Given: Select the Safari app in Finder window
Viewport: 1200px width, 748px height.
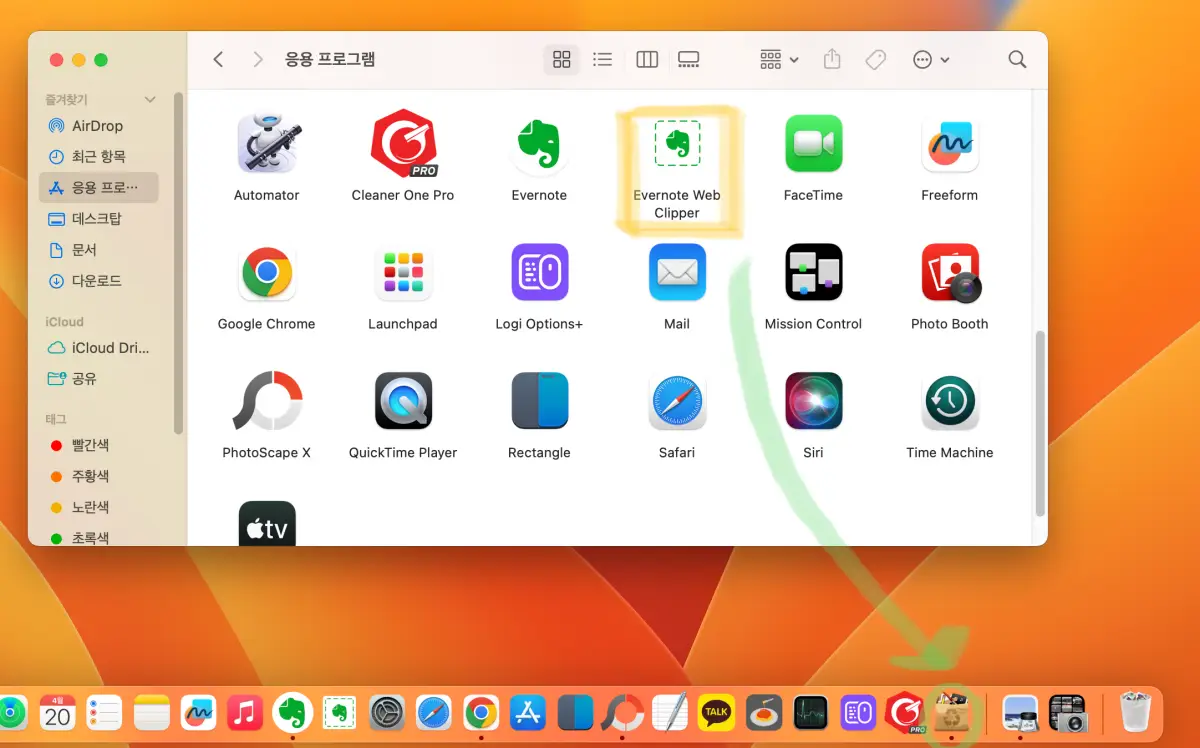Looking at the screenshot, I should click(677, 400).
